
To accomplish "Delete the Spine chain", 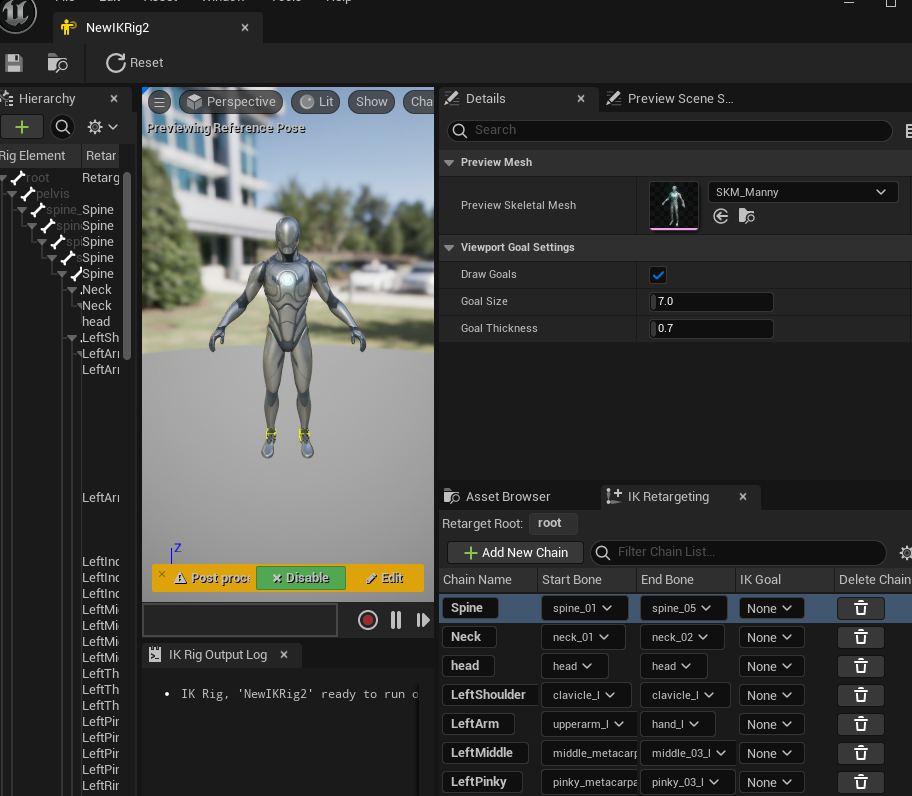I will tap(861, 608).
